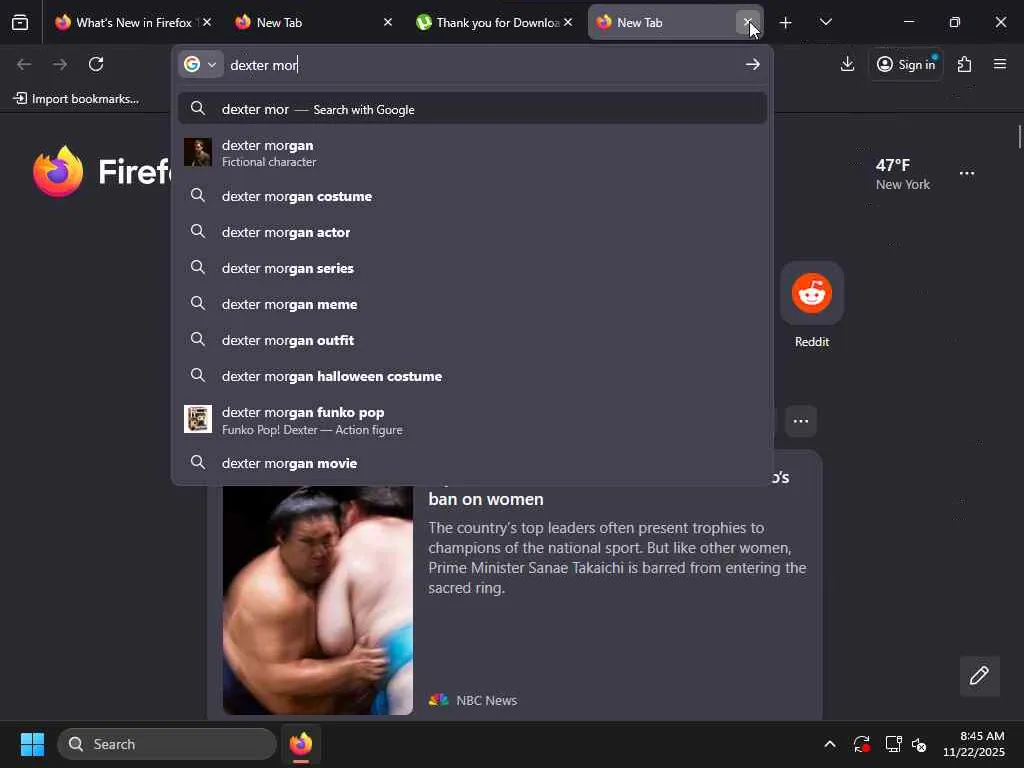Click the dexter morgan character thumbnail
The width and height of the screenshot is (1024, 768).
tap(198, 152)
